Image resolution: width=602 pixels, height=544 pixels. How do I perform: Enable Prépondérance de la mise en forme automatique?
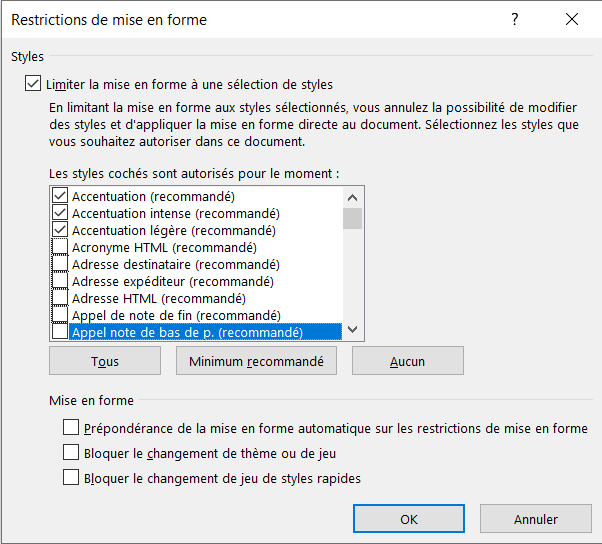71,428
